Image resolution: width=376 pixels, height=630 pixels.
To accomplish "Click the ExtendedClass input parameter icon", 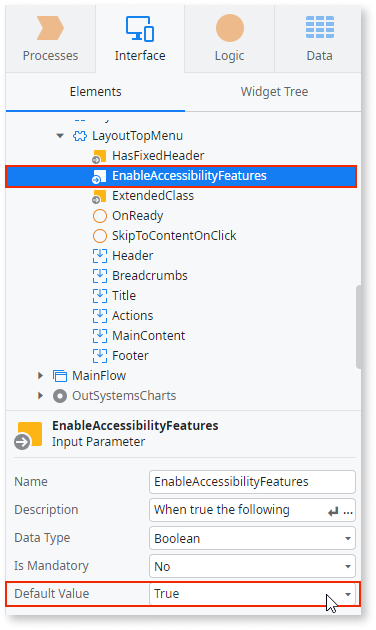I will click(x=99, y=196).
